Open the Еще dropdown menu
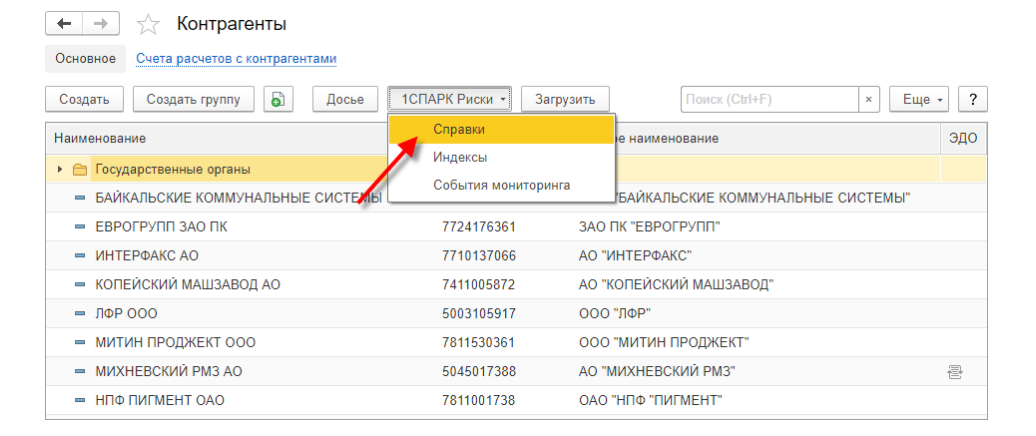Viewport: 1036px width, 436px height. click(919, 100)
